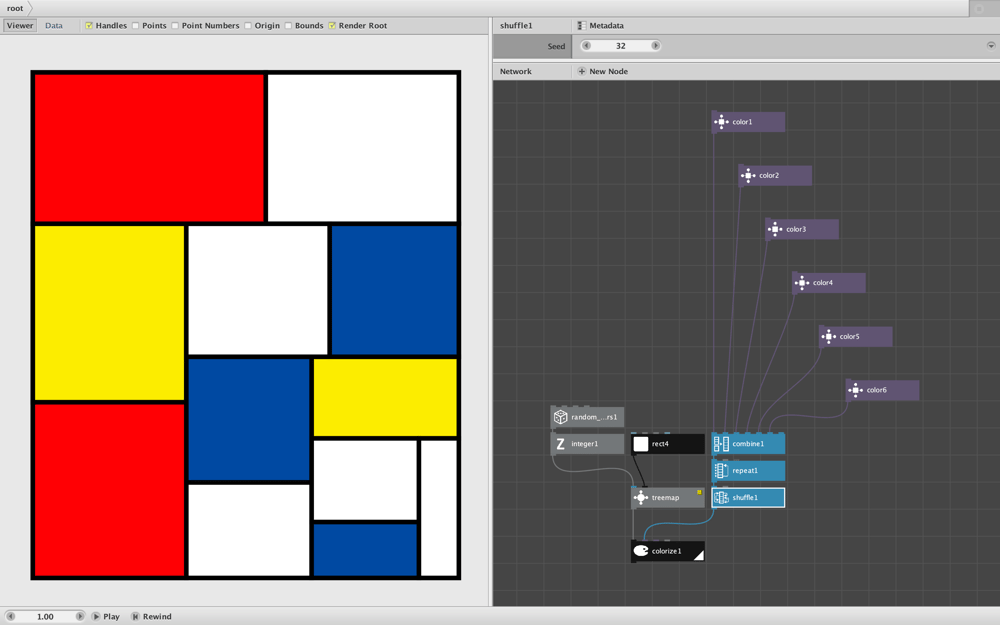Enable the Origin checkbox
Image resolution: width=1000 pixels, height=625 pixels.
coord(247,26)
